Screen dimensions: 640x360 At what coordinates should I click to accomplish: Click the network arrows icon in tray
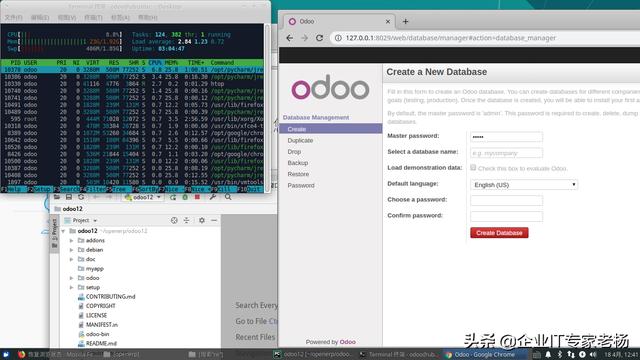(571, 355)
